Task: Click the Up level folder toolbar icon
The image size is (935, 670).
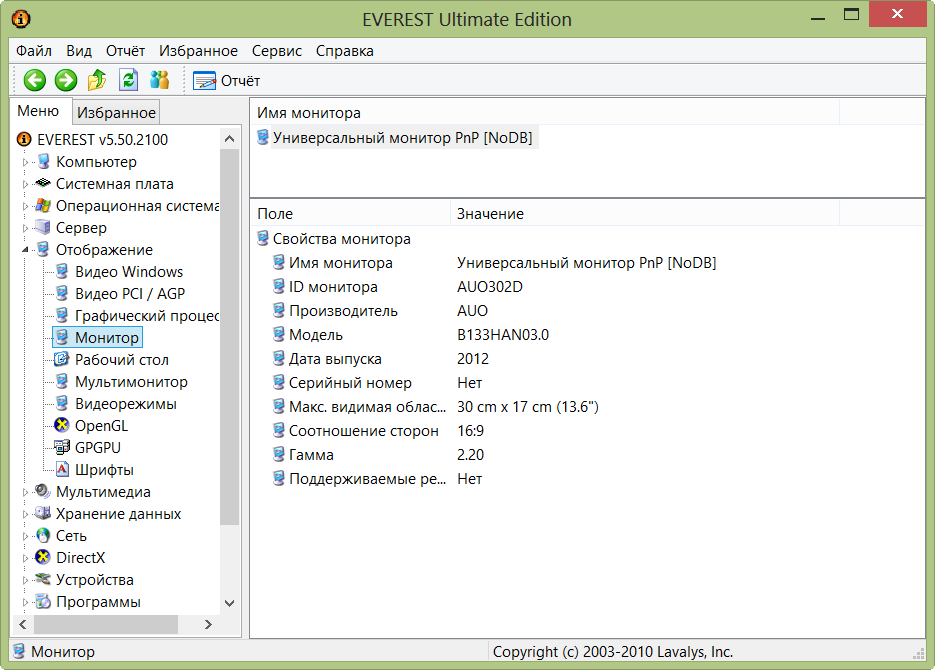Action: point(97,81)
